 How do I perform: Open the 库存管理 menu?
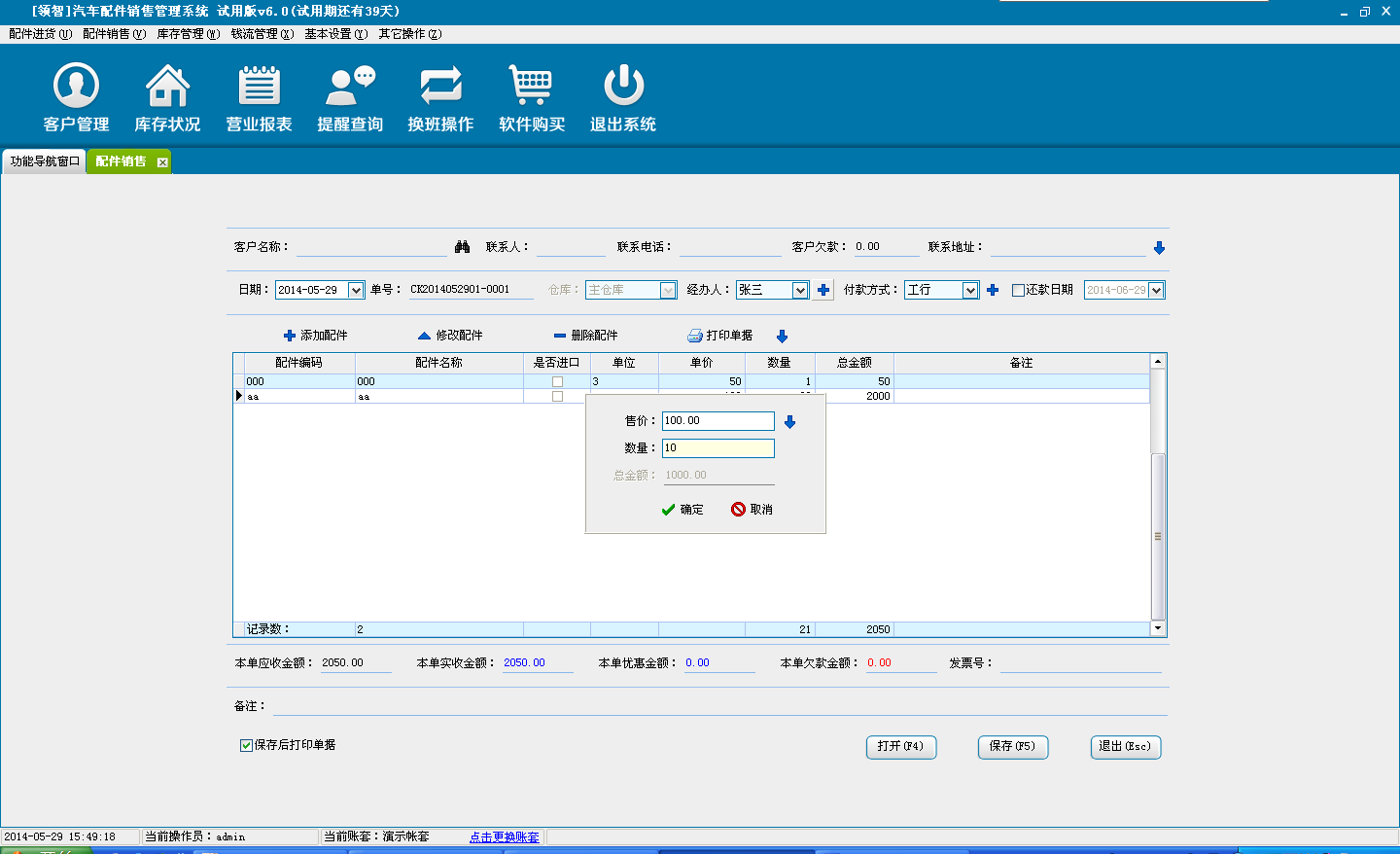(x=188, y=34)
